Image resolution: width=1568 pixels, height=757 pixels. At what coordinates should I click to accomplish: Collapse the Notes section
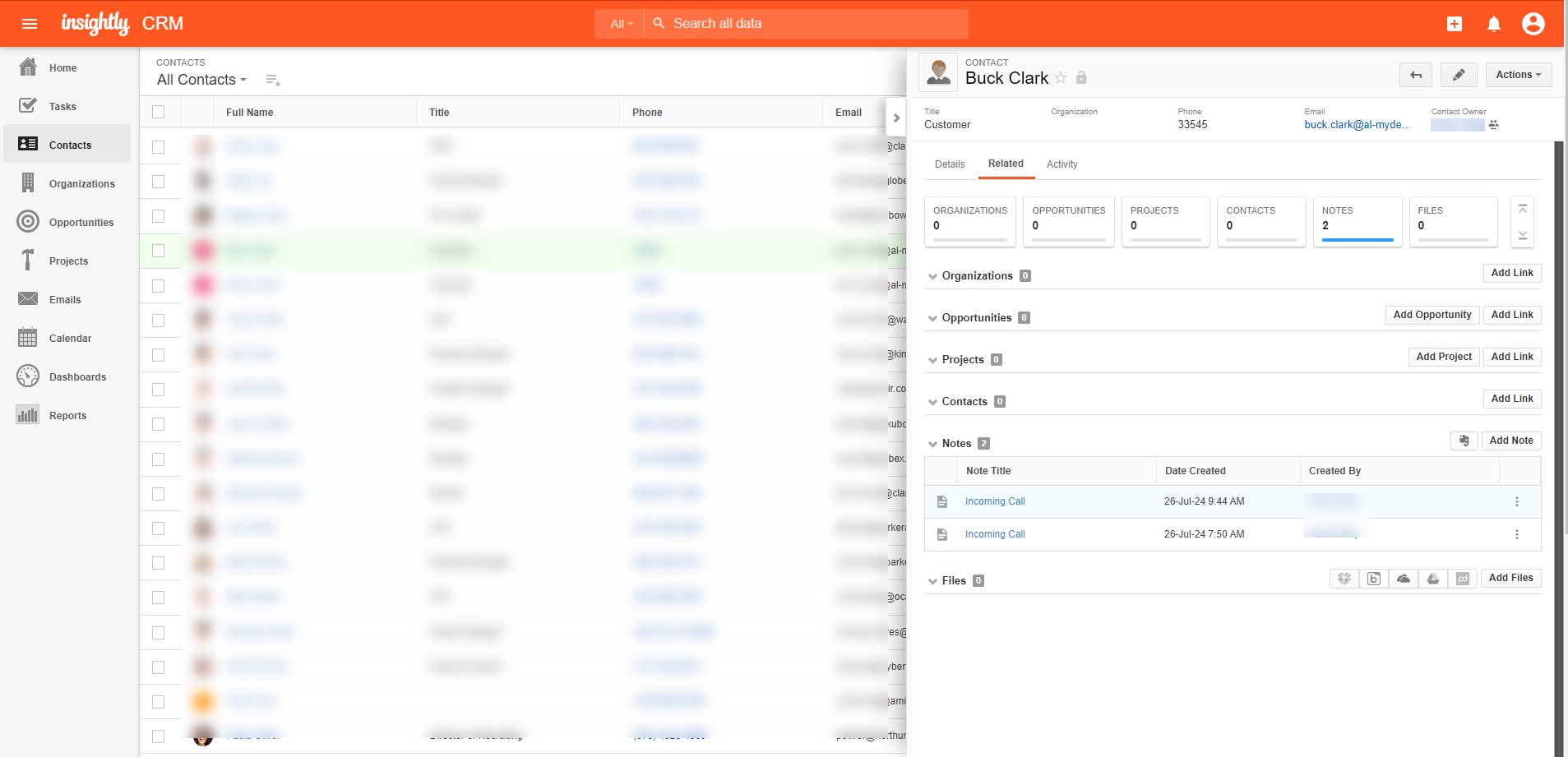(x=932, y=444)
